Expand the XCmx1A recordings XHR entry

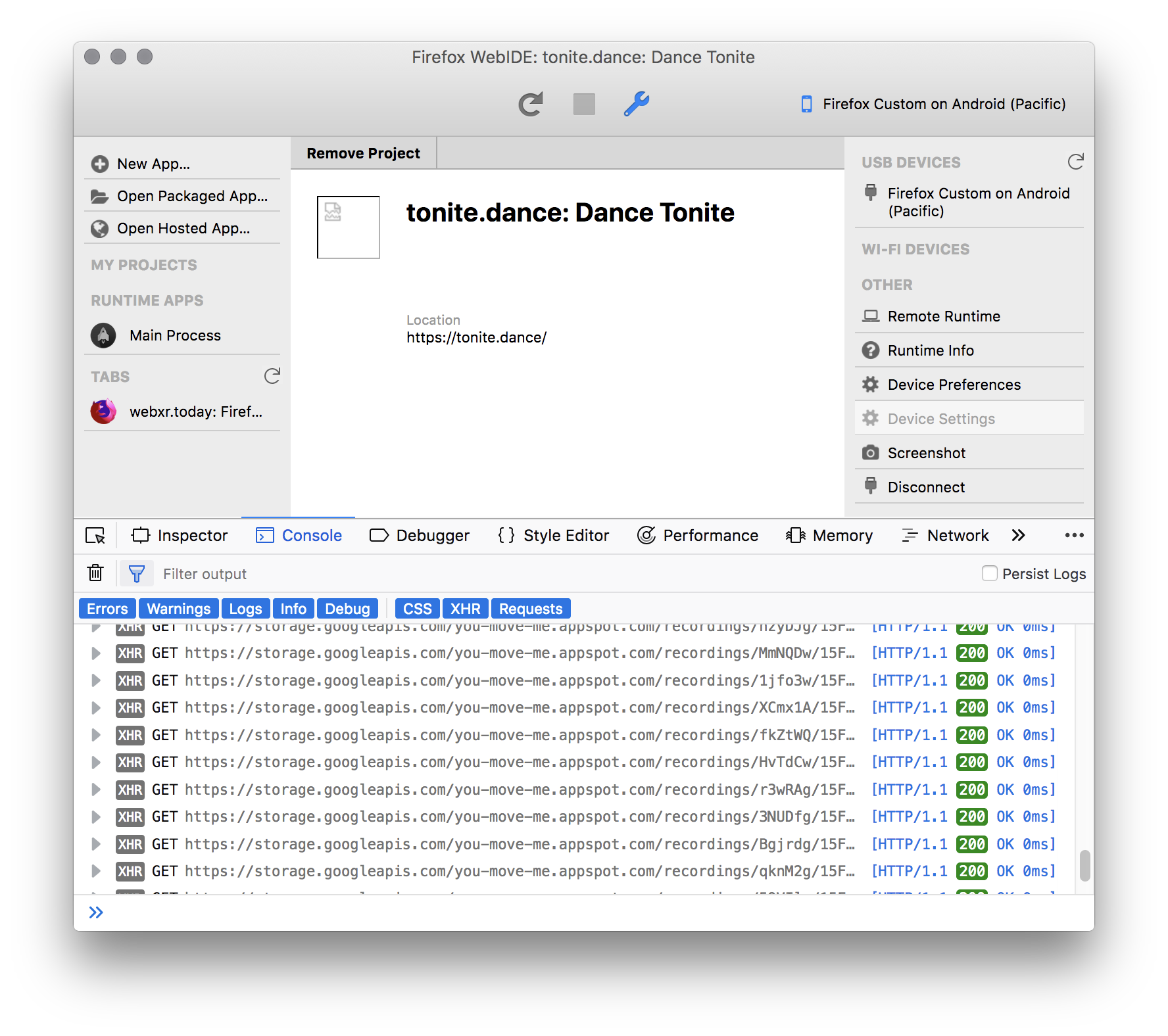pyautogui.click(x=96, y=707)
